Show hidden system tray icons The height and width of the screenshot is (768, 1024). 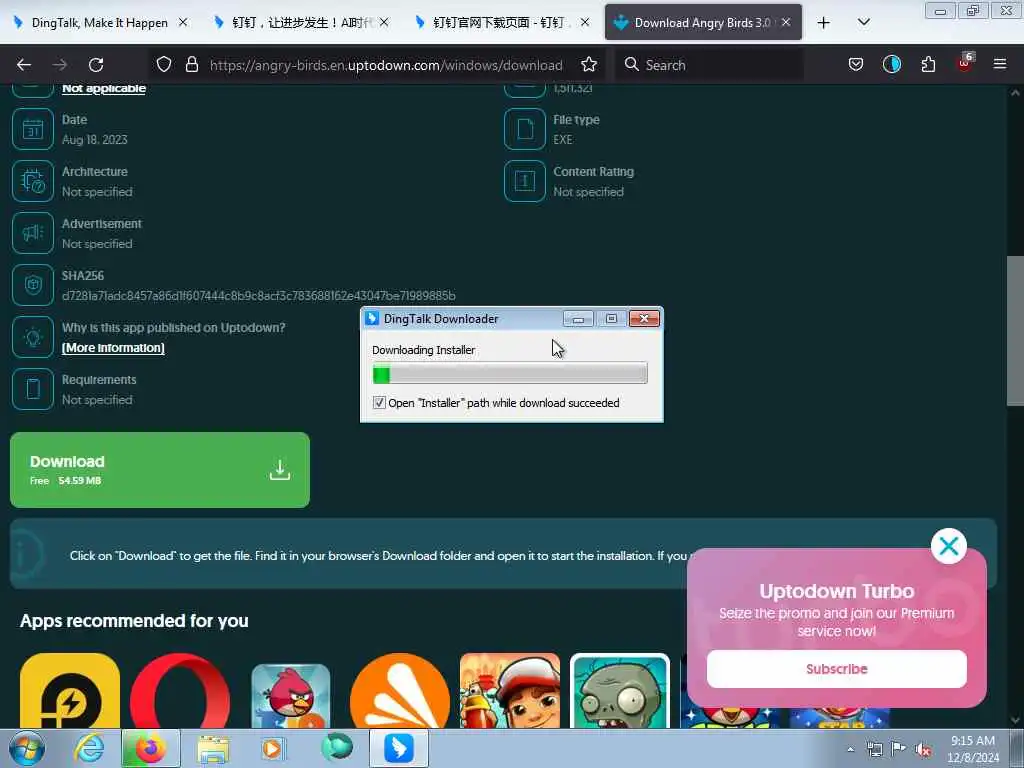coord(850,749)
